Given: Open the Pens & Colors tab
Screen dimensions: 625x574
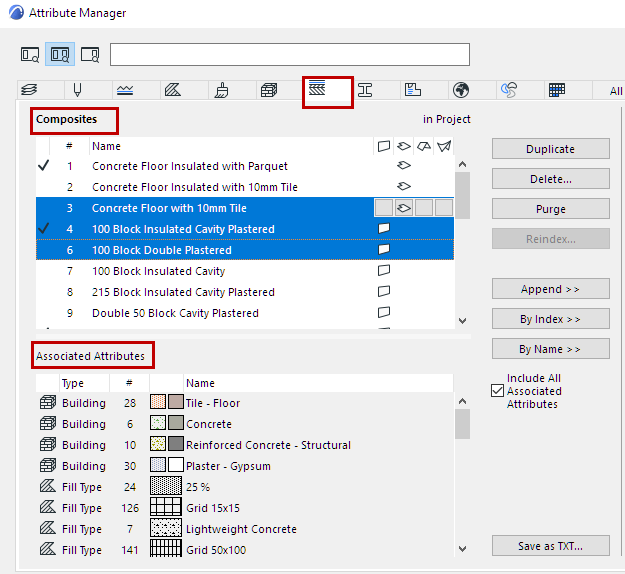Looking at the screenshot, I should click(77, 90).
